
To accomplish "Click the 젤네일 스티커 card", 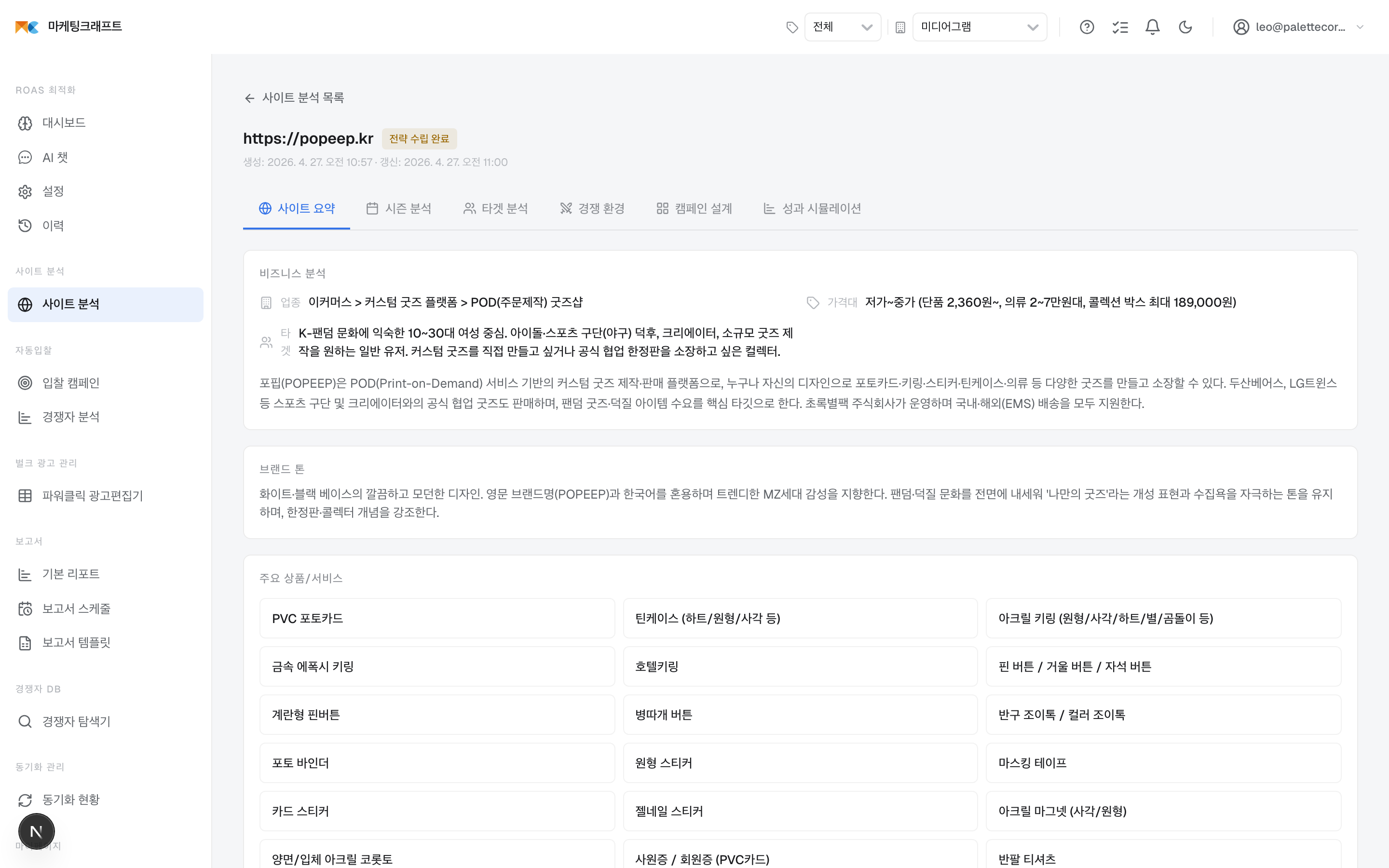I will (800, 811).
